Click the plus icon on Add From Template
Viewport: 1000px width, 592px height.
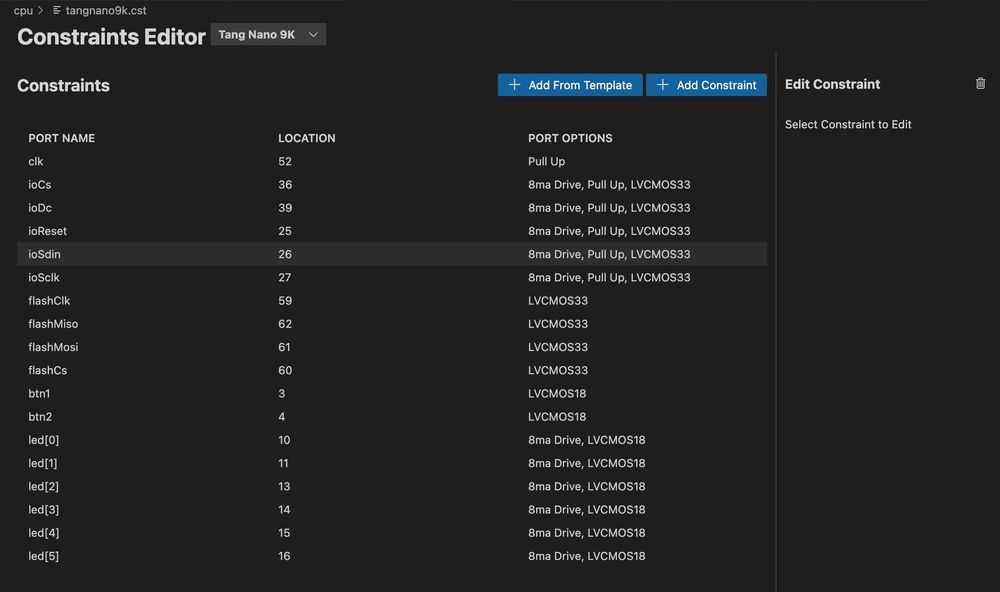pyautogui.click(x=514, y=85)
